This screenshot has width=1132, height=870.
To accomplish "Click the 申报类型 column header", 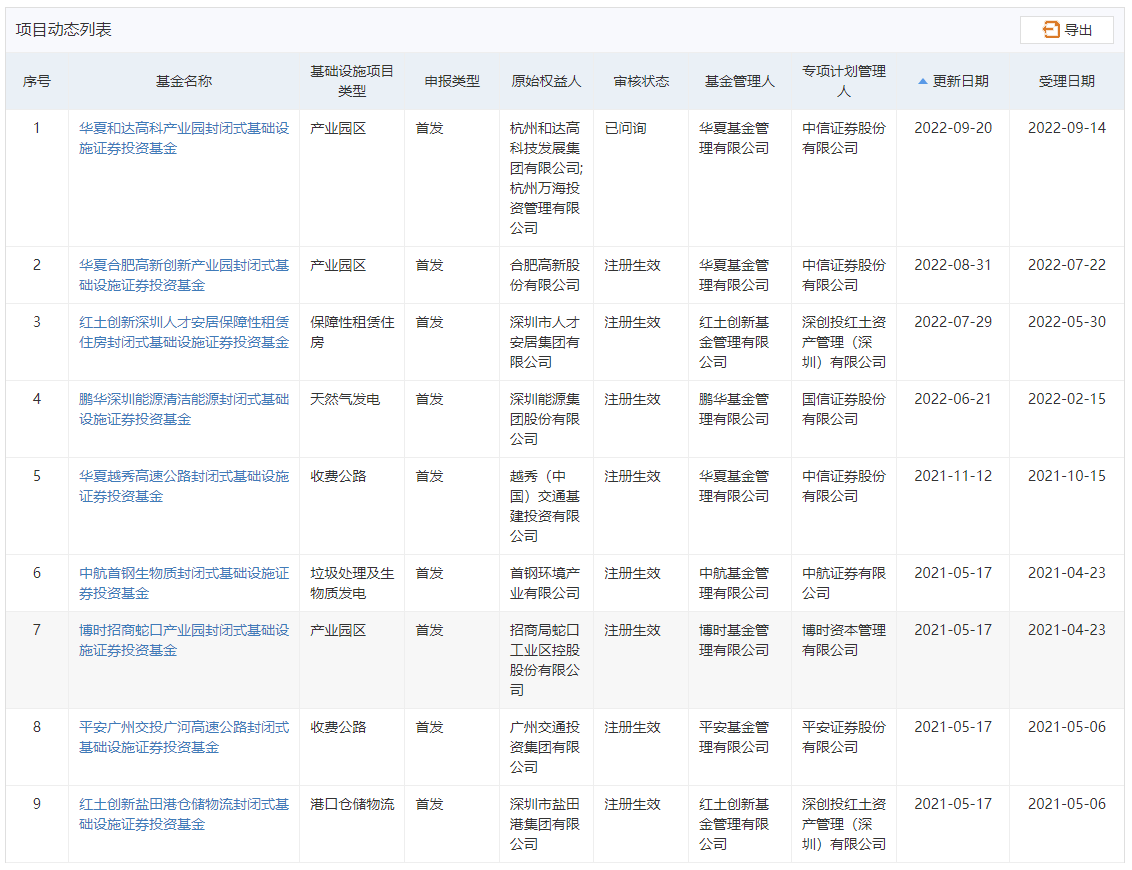I will 452,81.
